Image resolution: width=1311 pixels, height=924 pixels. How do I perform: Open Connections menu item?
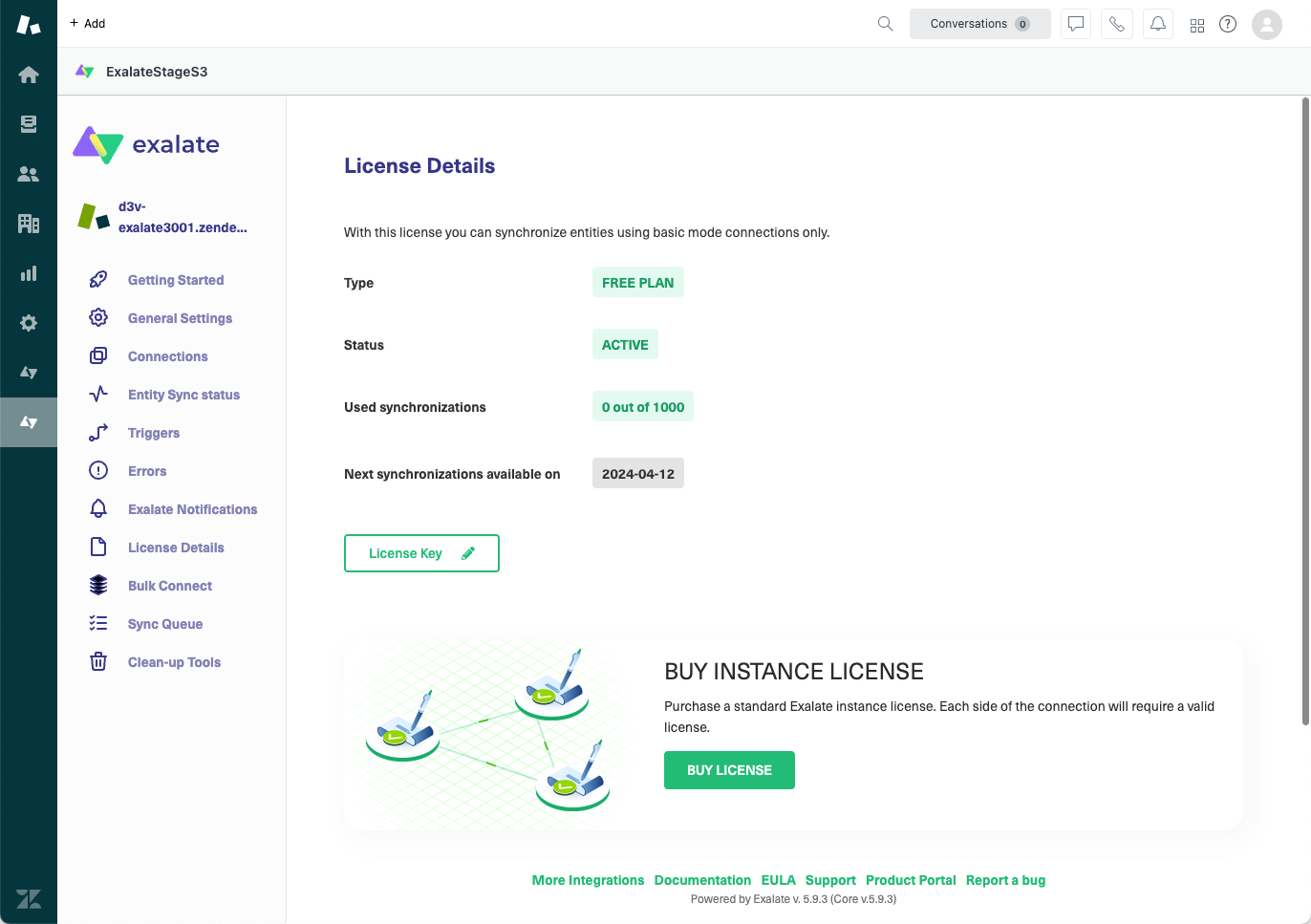168,356
